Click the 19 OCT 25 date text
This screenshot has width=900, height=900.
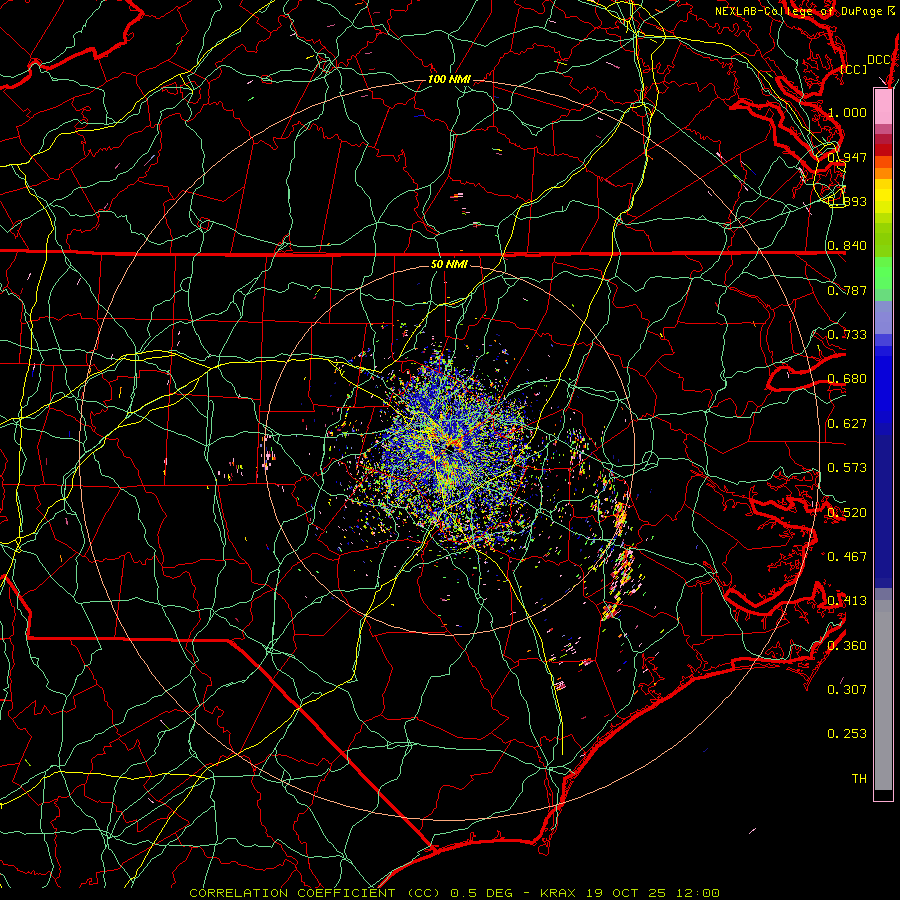(x=627, y=893)
